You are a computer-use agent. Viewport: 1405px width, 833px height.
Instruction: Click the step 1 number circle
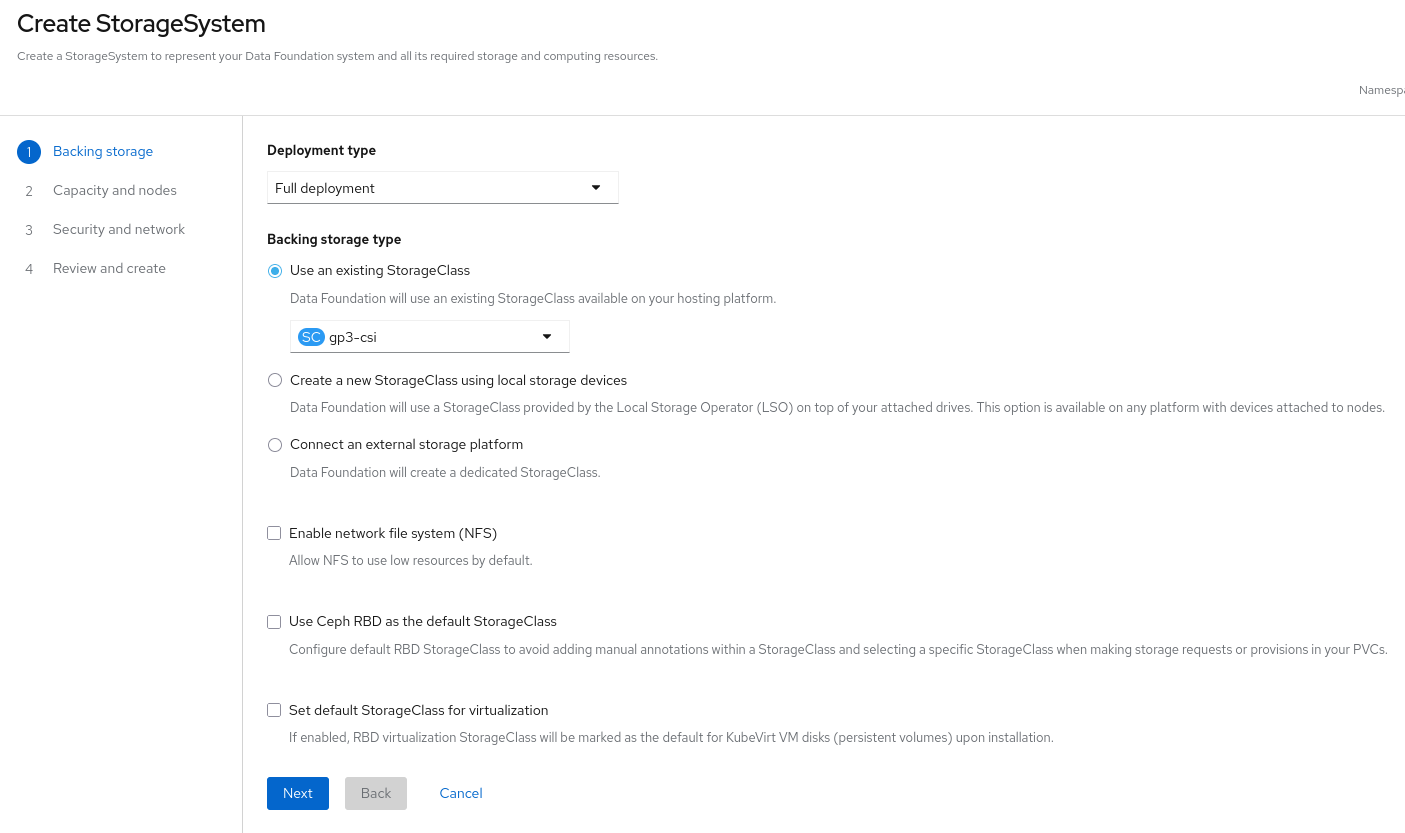(x=29, y=152)
